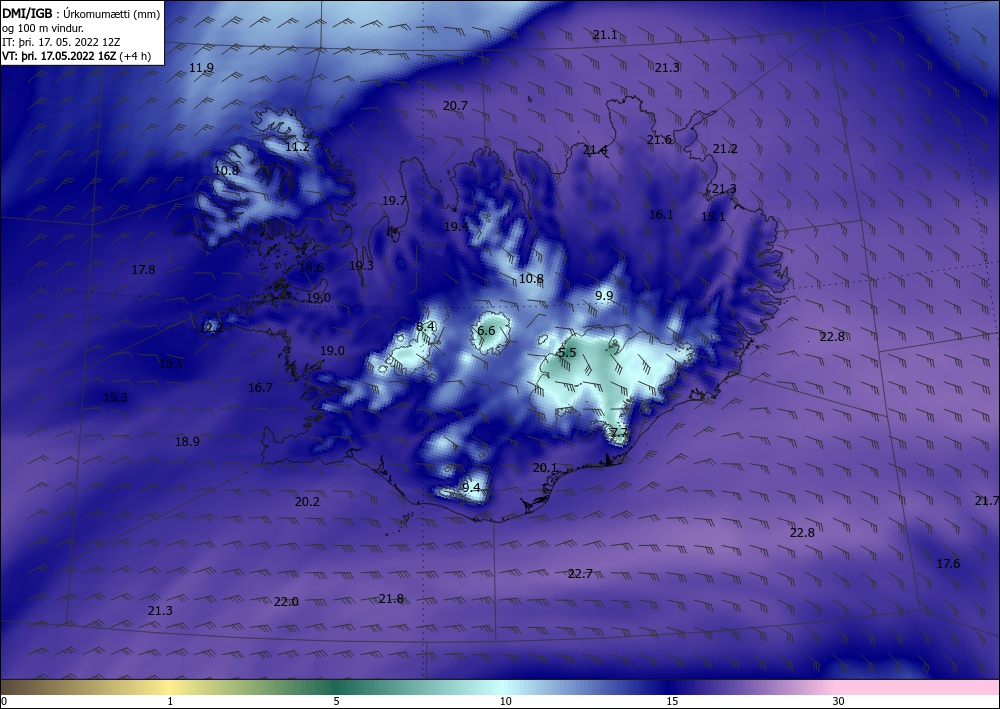Click the 16.1 value label

tap(661, 215)
